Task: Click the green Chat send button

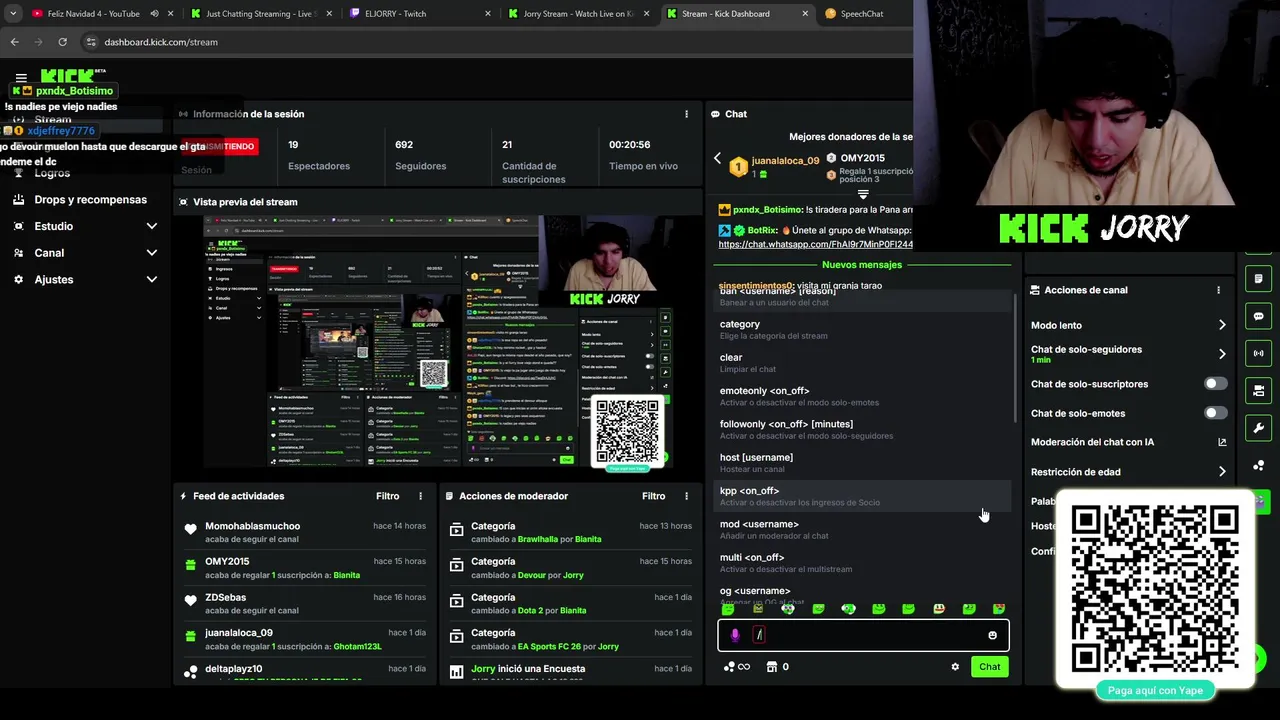Action: pos(989,667)
